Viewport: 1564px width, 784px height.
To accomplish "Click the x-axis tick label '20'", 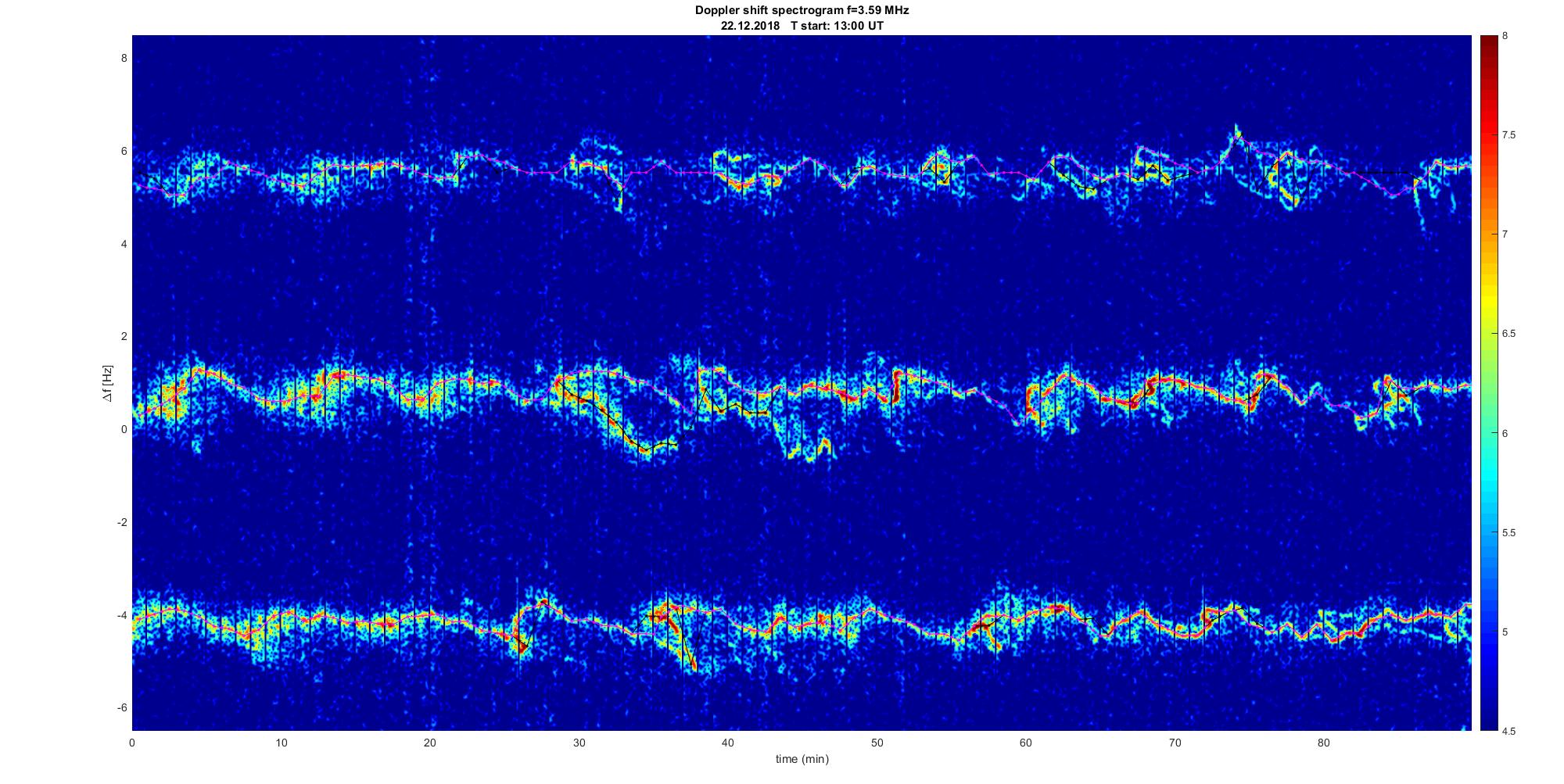I will (x=430, y=743).
